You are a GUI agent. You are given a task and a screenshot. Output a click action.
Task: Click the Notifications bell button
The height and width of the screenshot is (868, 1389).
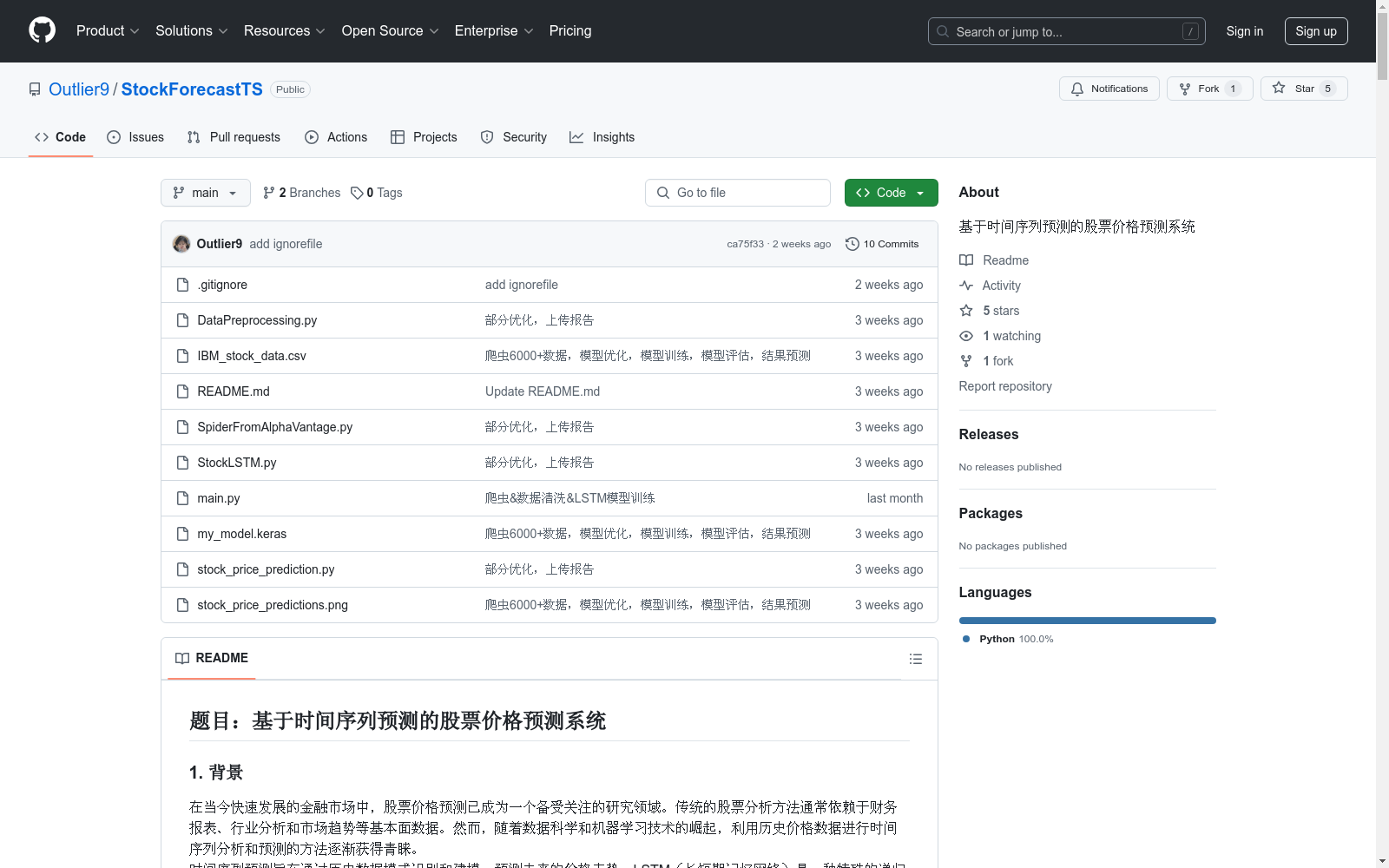pos(1109,89)
